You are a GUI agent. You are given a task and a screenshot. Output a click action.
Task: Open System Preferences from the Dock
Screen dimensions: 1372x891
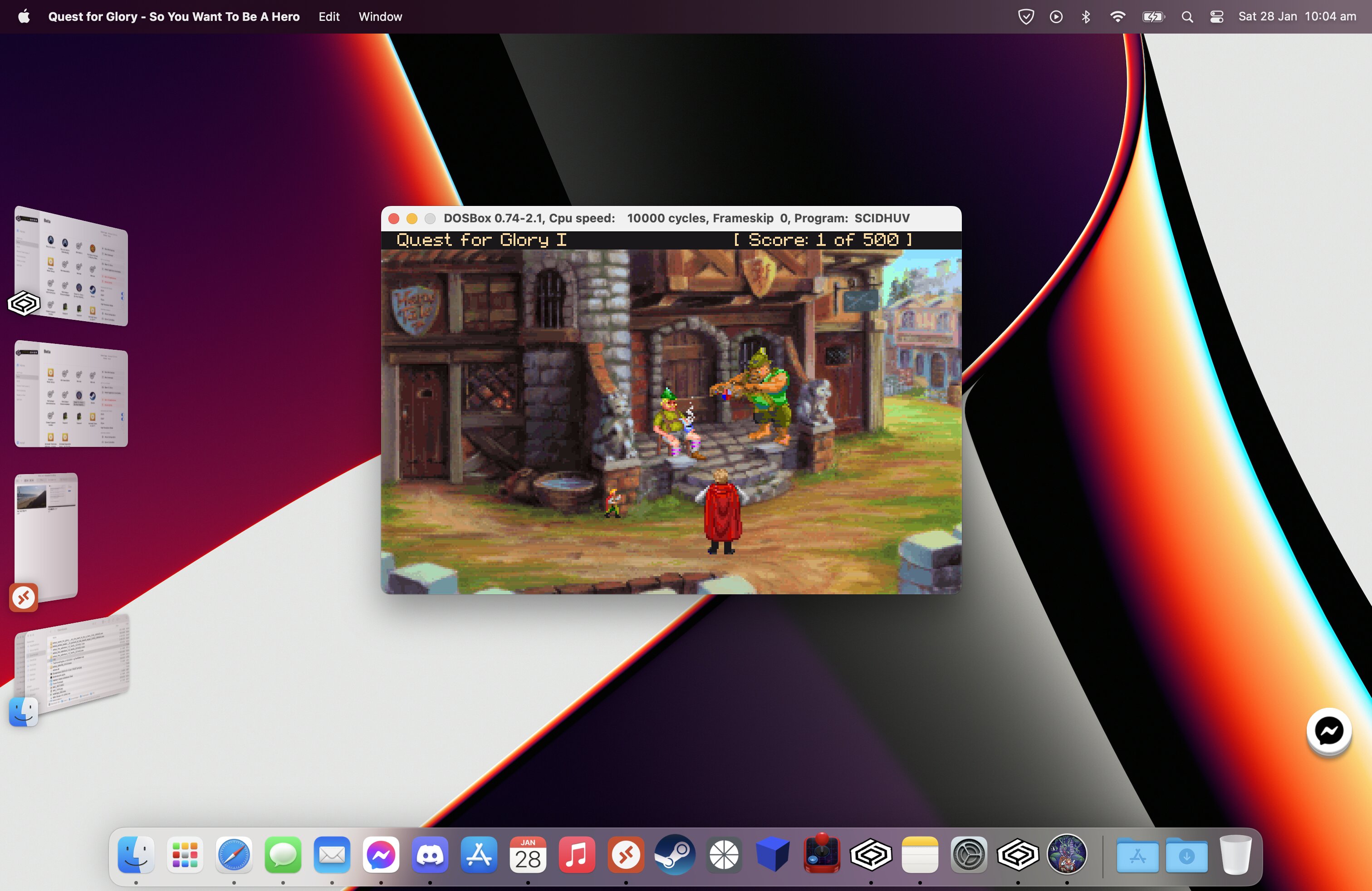[969, 855]
